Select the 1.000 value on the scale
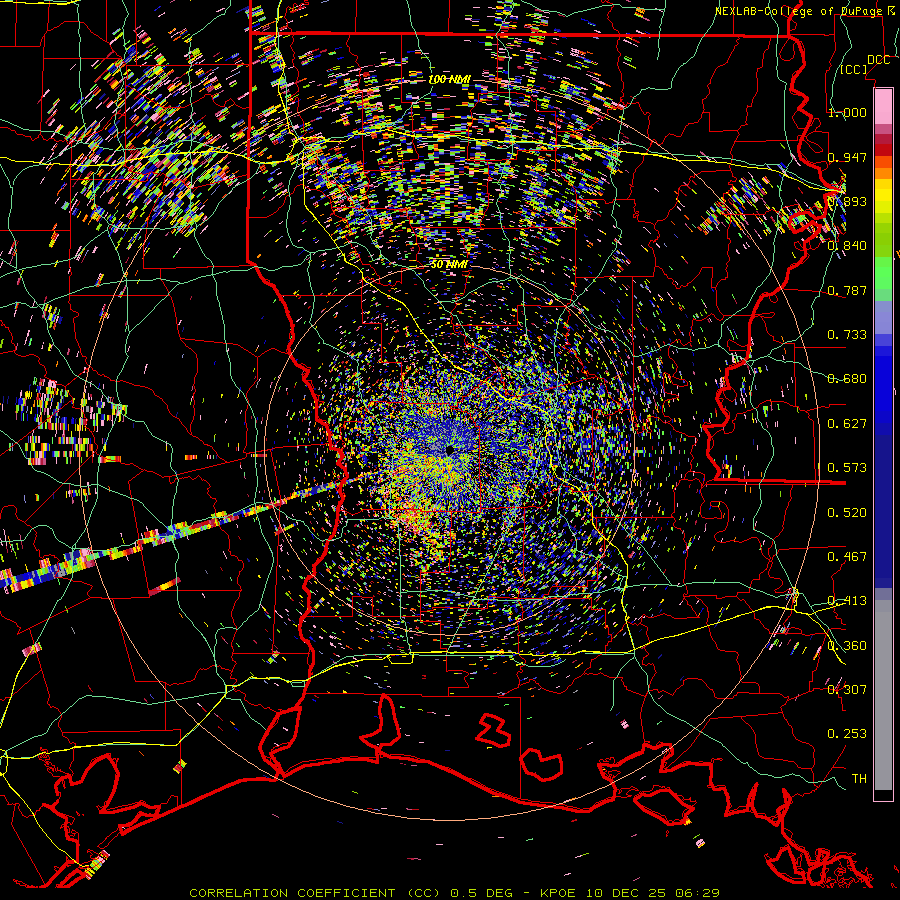This screenshot has height=900, width=900. [x=847, y=112]
